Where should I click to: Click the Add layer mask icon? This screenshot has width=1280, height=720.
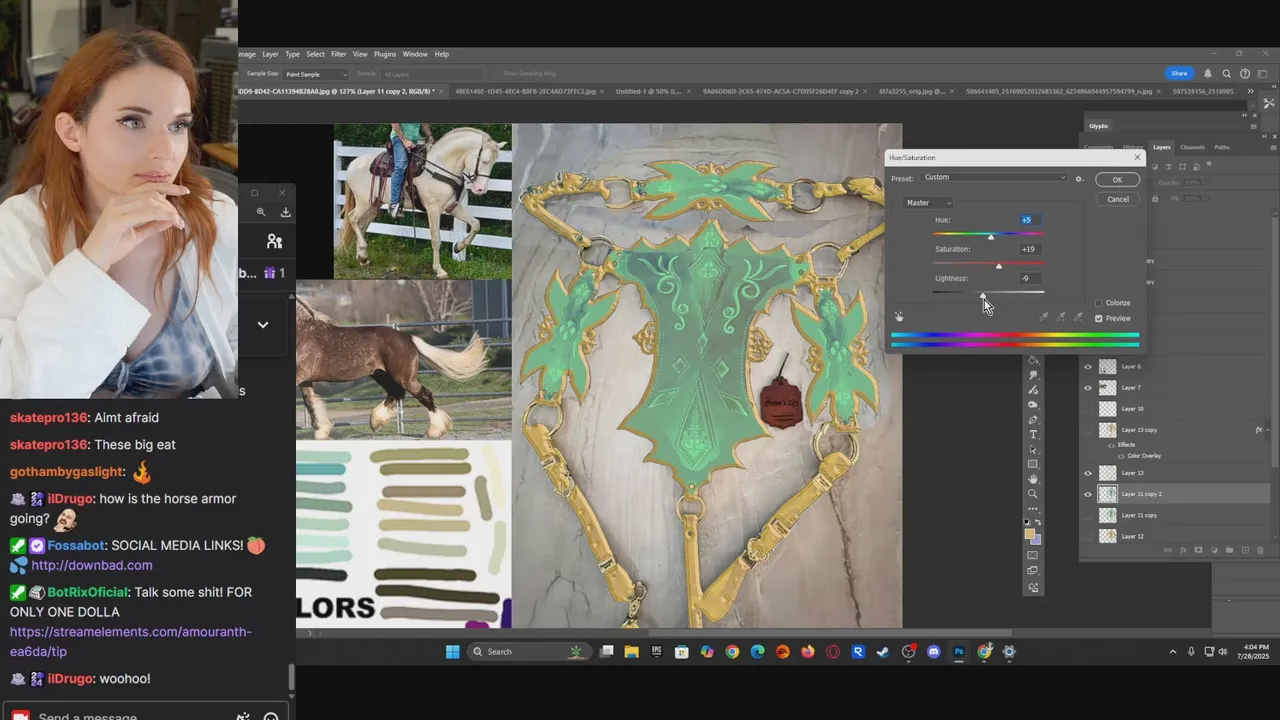tap(1198, 550)
